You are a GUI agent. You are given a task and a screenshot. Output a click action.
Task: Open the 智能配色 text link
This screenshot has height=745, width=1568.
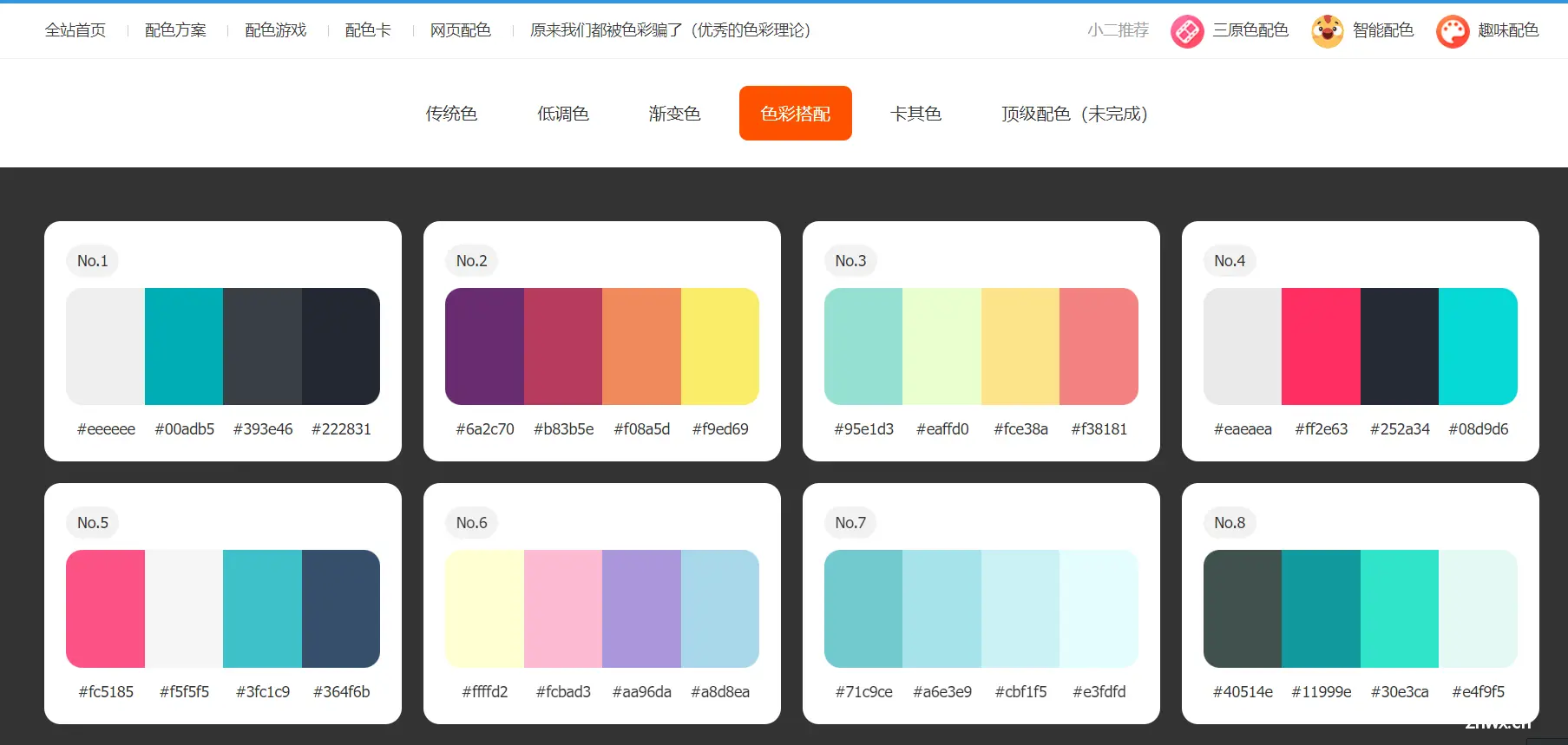pos(1383,30)
